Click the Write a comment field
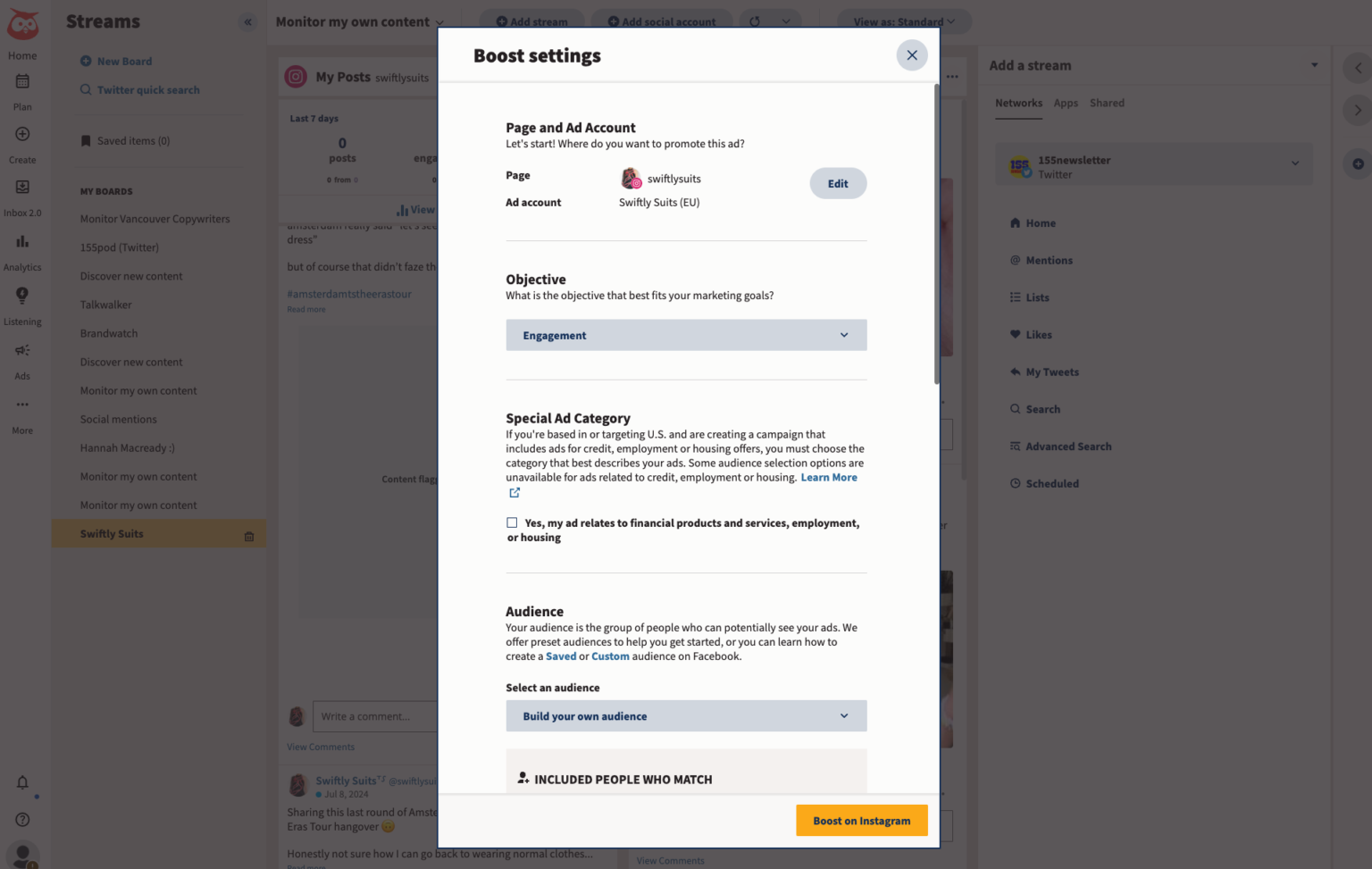This screenshot has height=869, width=1372. [376, 715]
